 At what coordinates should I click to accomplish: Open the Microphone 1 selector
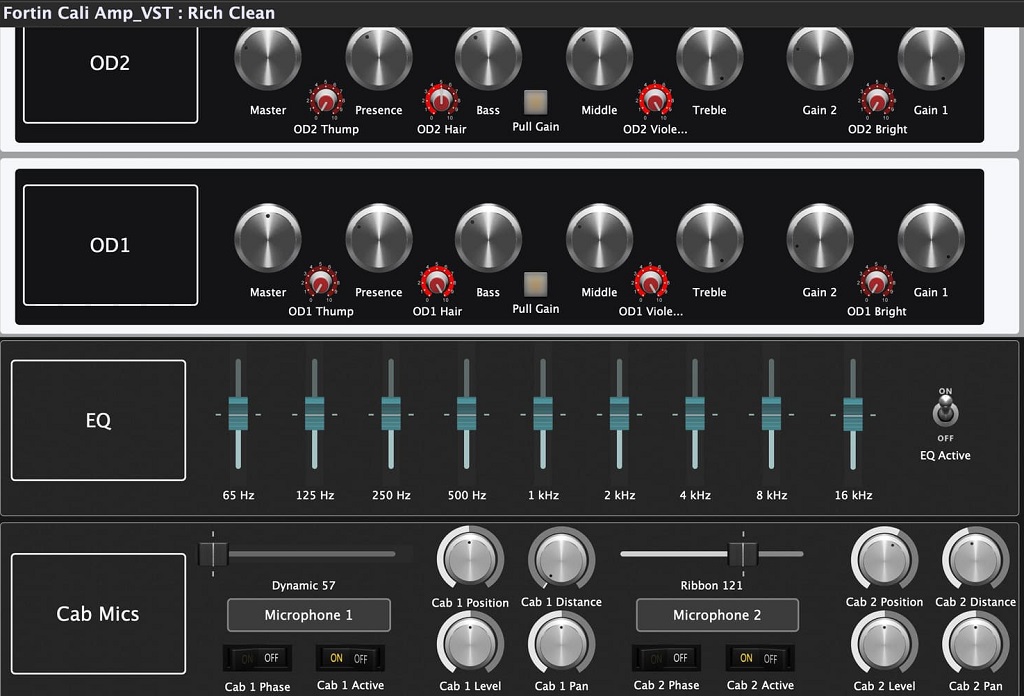(x=309, y=615)
